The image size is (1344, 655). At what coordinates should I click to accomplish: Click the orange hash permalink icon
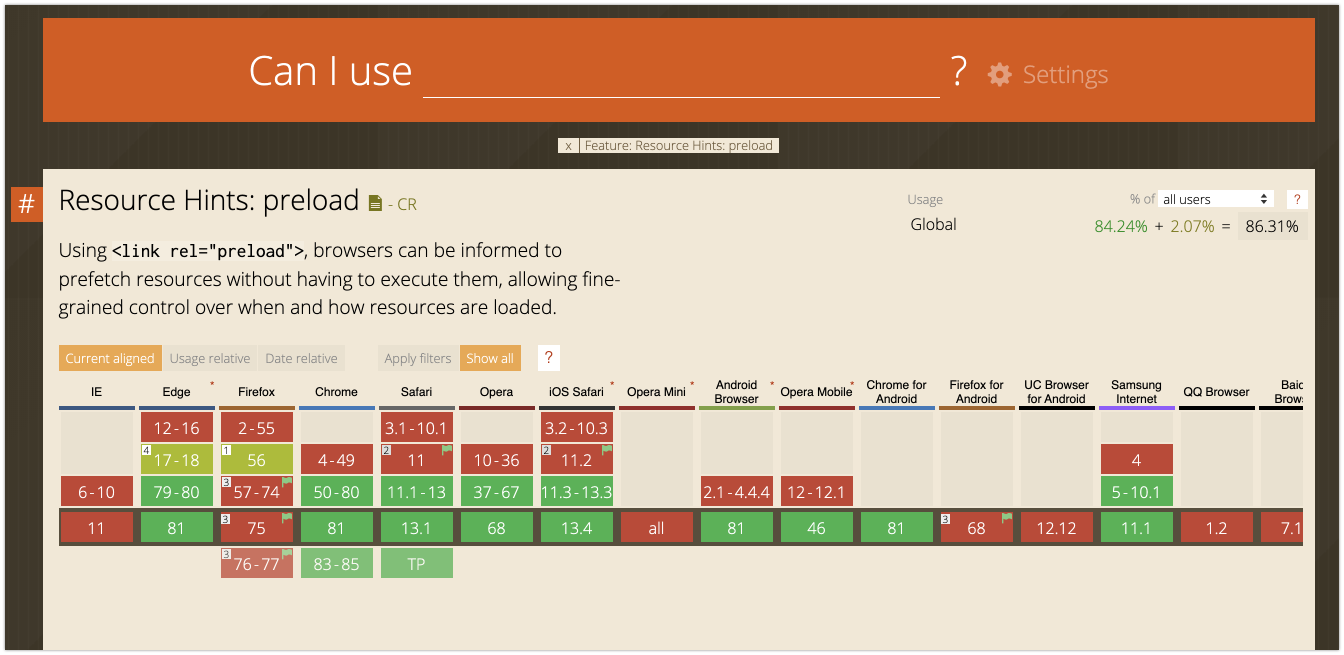26,204
